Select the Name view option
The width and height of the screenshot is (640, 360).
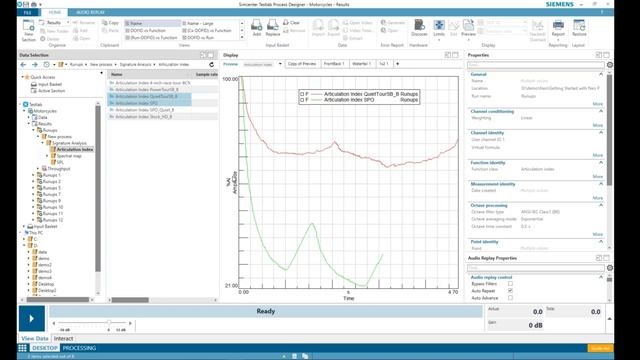pos(152,23)
